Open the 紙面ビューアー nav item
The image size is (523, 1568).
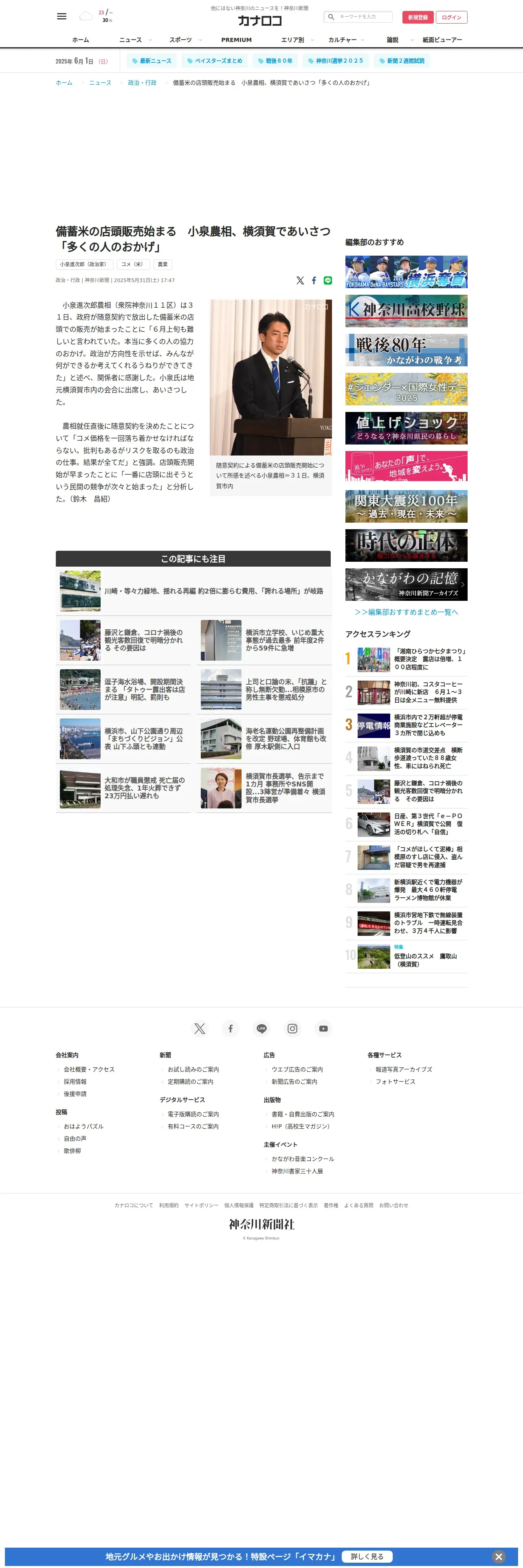click(443, 40)
